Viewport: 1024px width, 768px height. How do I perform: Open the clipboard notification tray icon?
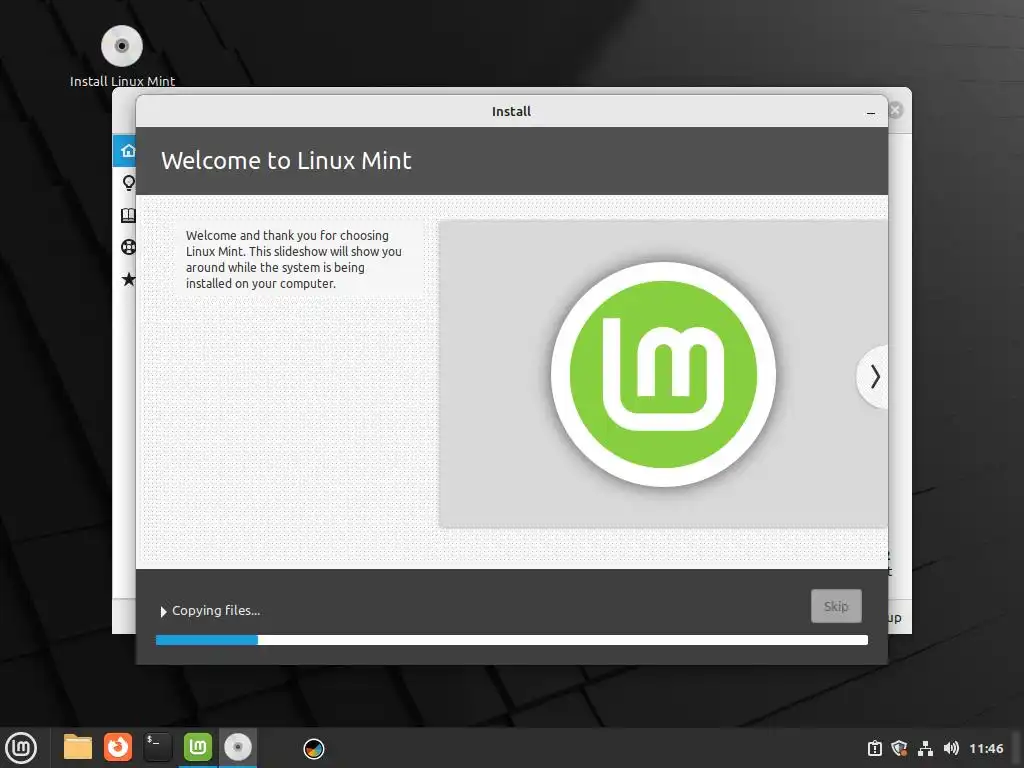click(874, 748)
